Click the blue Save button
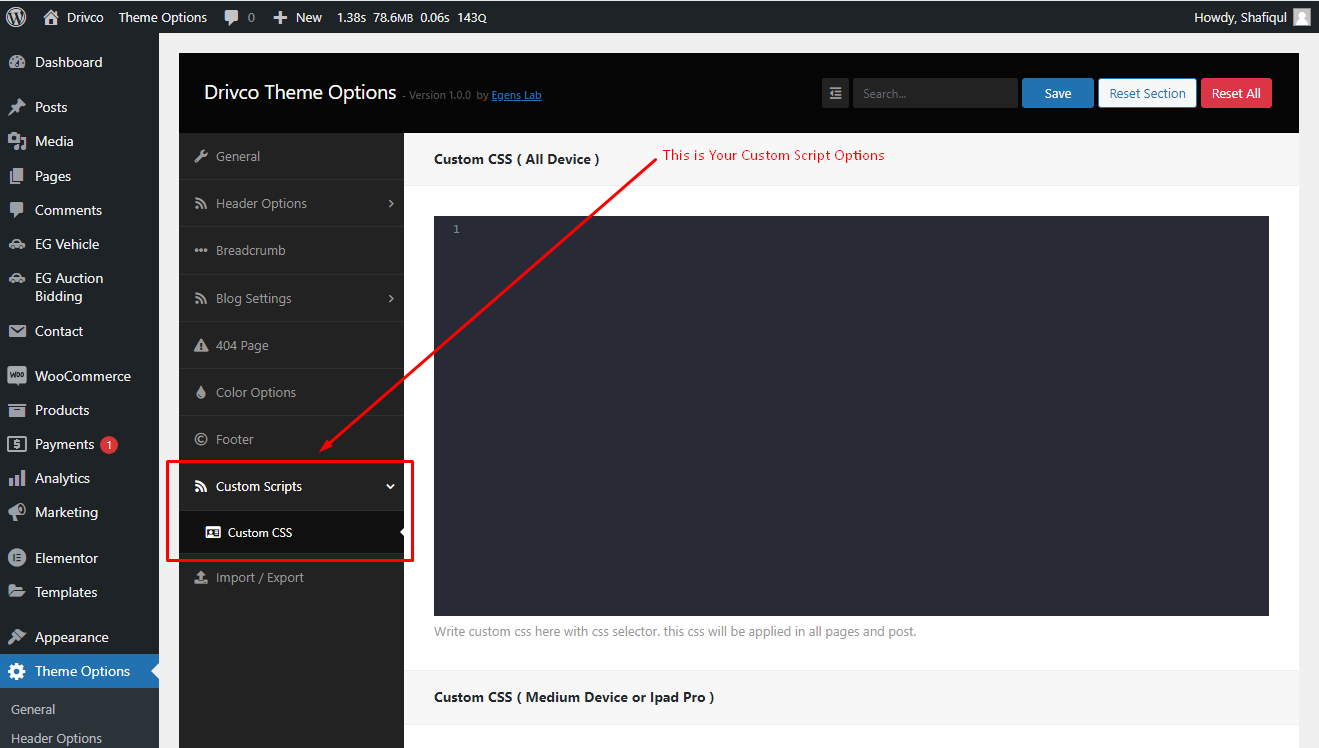The image size is (1319, 748). pyautogui.click(x=1058, y=93)
